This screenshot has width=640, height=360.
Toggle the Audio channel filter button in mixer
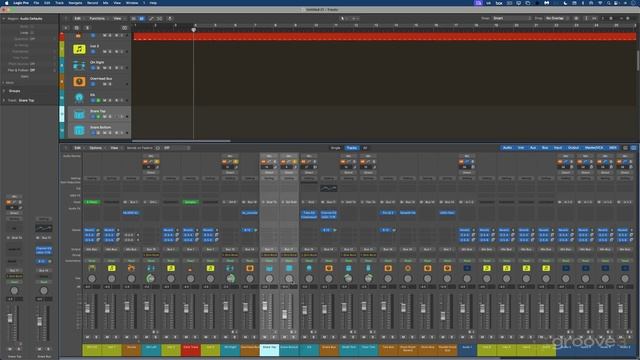click(507, 148)
